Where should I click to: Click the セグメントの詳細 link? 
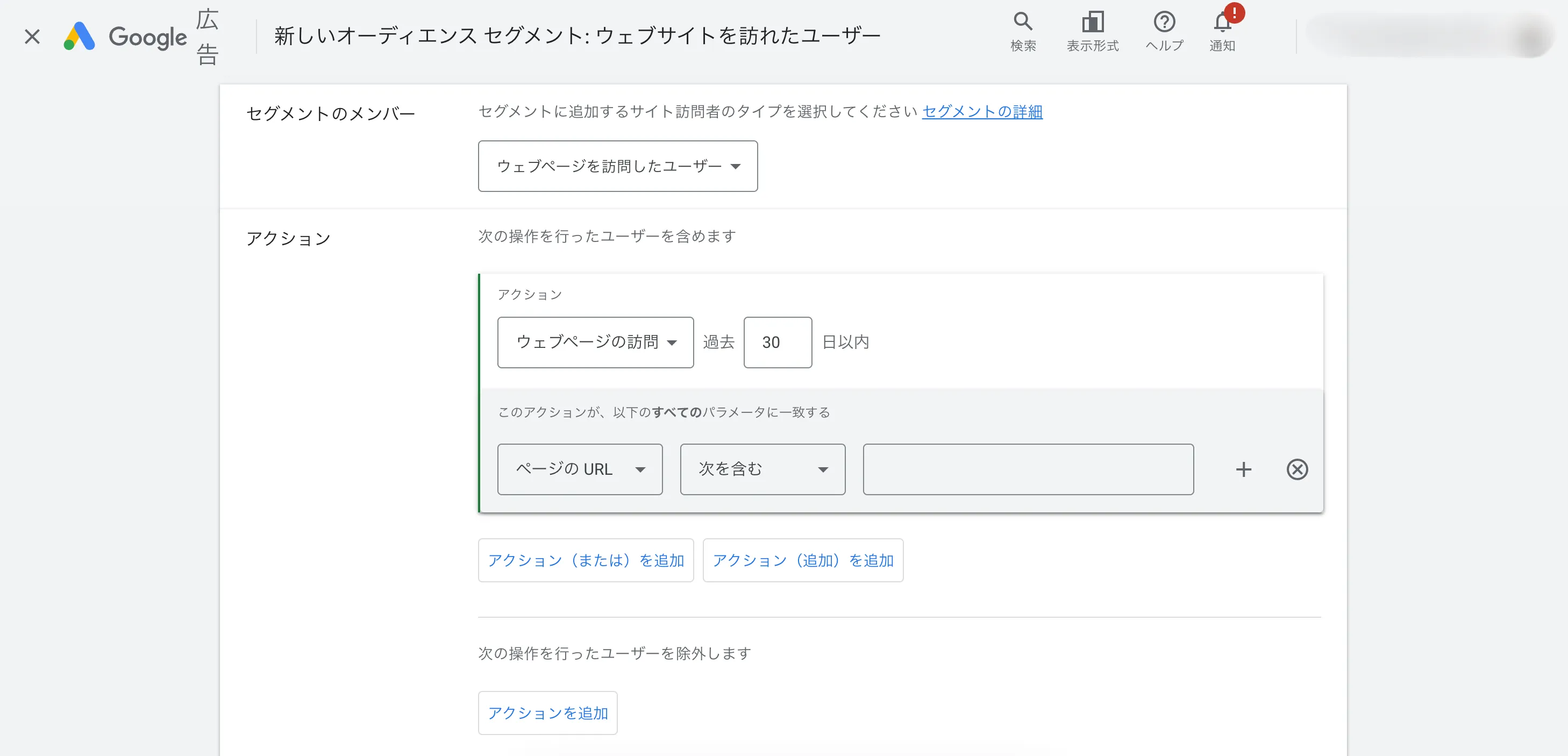pyautogui.click(x=982, y=111)
